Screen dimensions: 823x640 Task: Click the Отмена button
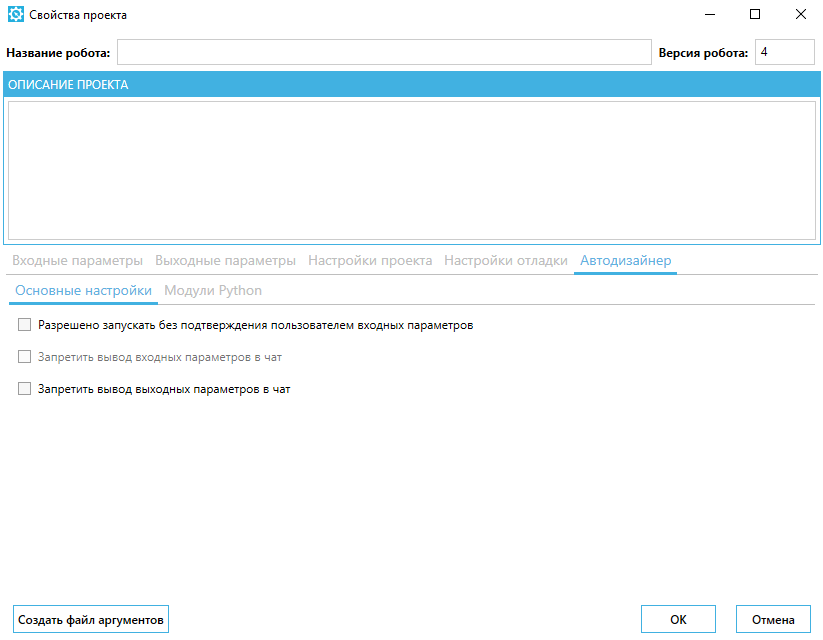[x=773, y=620]
